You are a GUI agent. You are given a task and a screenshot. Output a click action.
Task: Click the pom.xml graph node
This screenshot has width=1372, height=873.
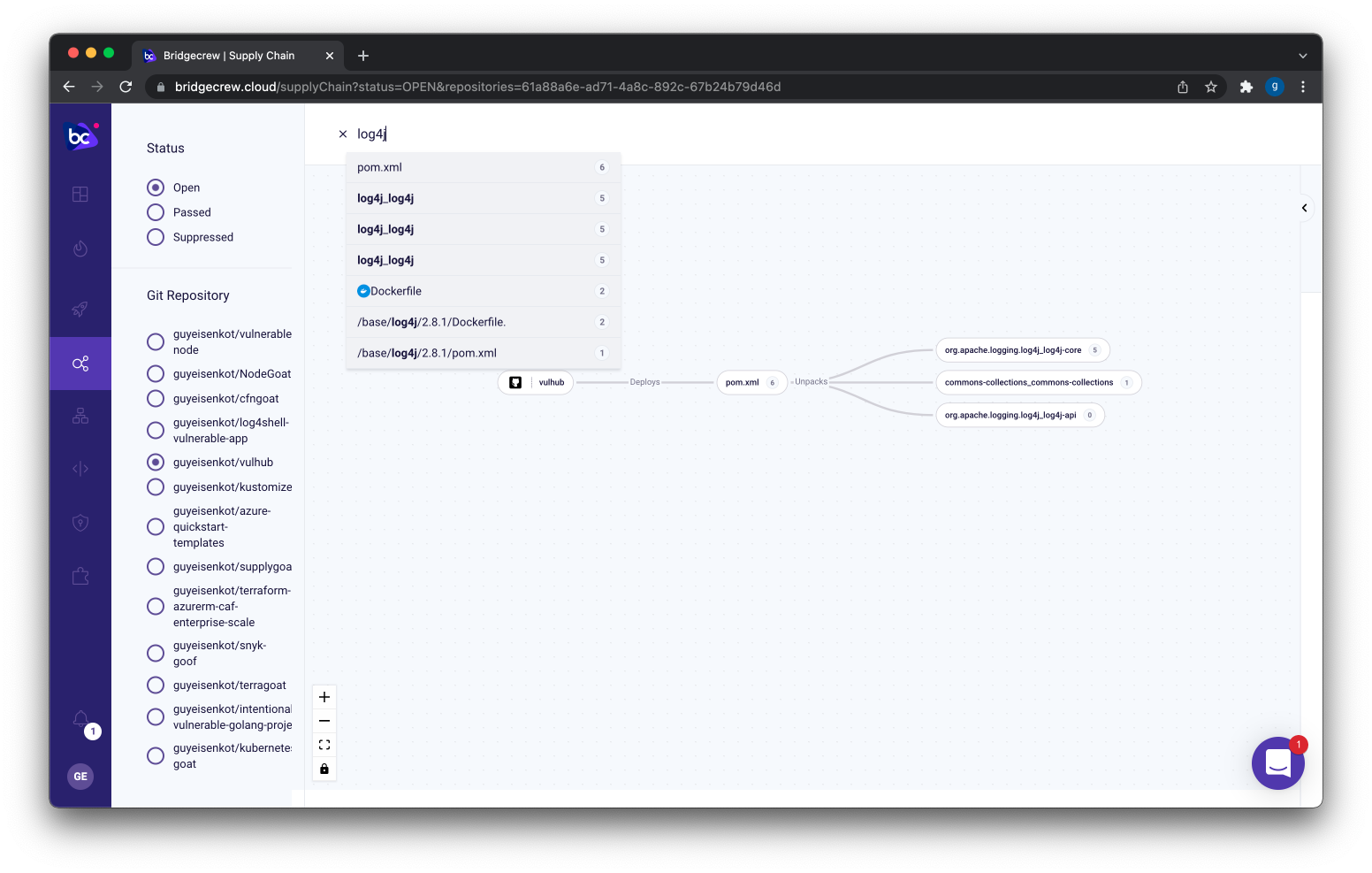point(751,383)
